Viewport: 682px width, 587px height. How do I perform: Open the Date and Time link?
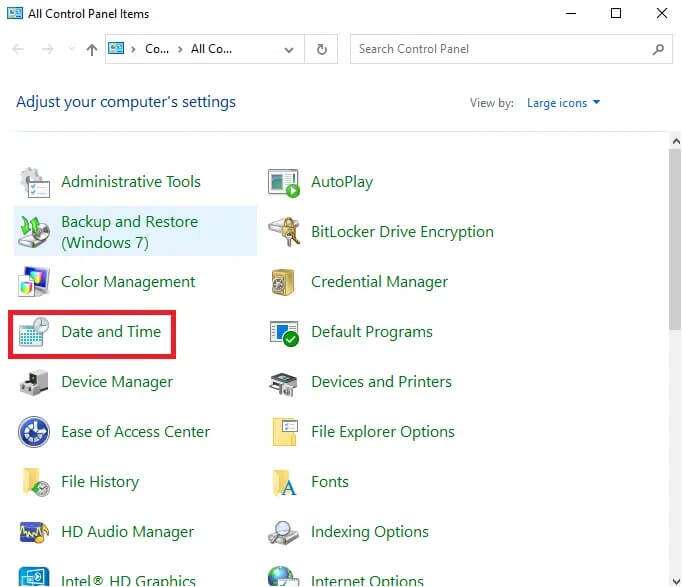point(111,332)
